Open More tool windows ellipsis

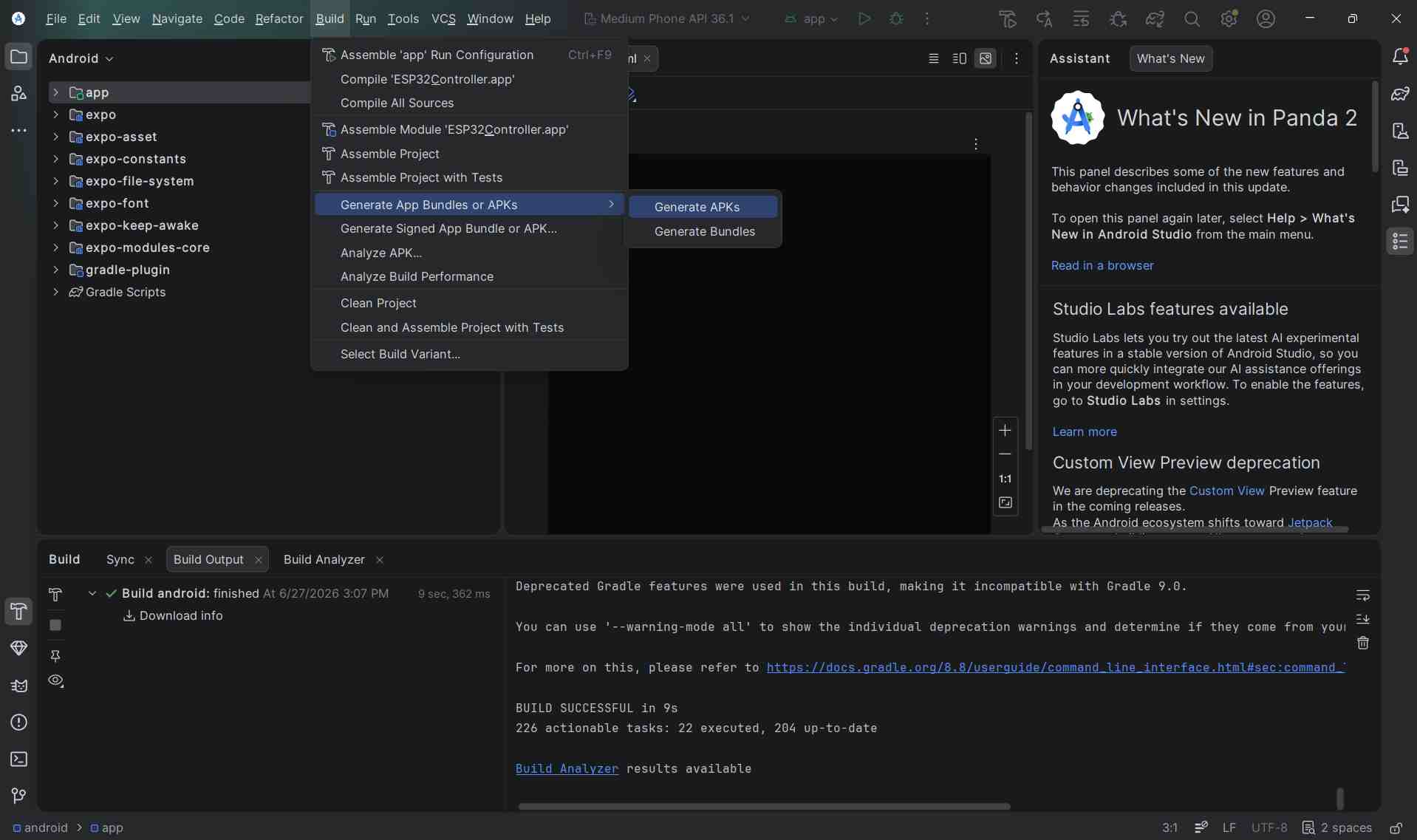point(18,131)
